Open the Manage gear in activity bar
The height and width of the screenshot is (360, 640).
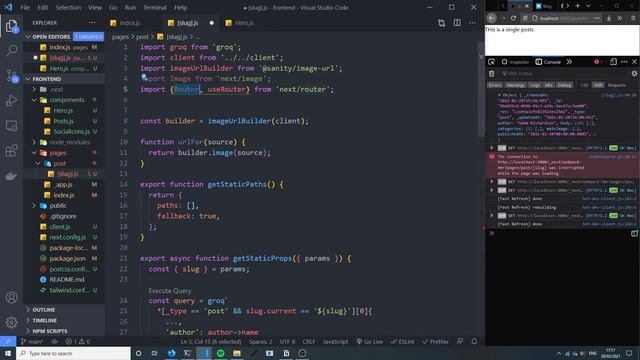pos(11,322)
